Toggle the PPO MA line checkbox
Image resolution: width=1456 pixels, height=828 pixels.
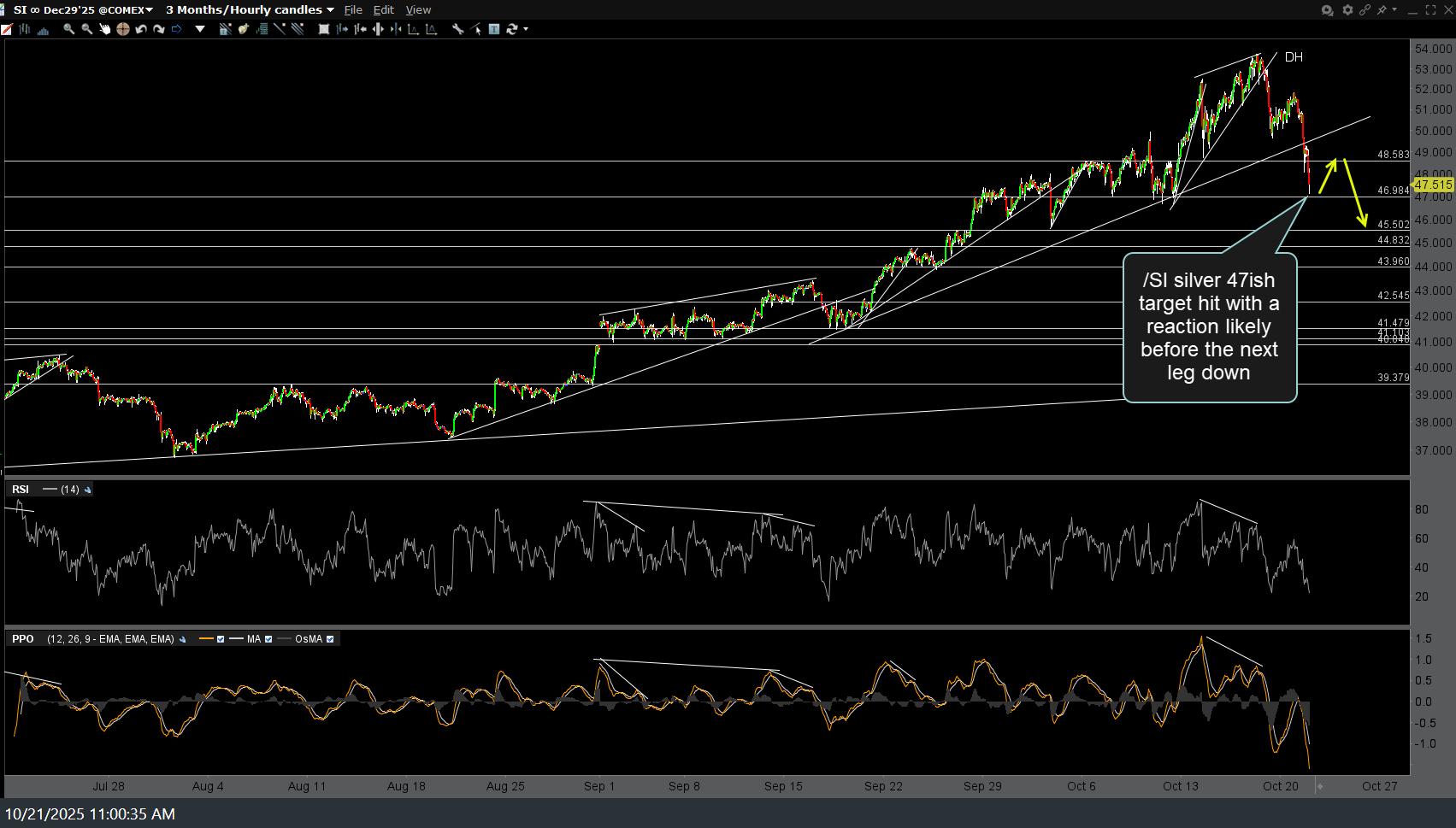(x=268, y=639)
